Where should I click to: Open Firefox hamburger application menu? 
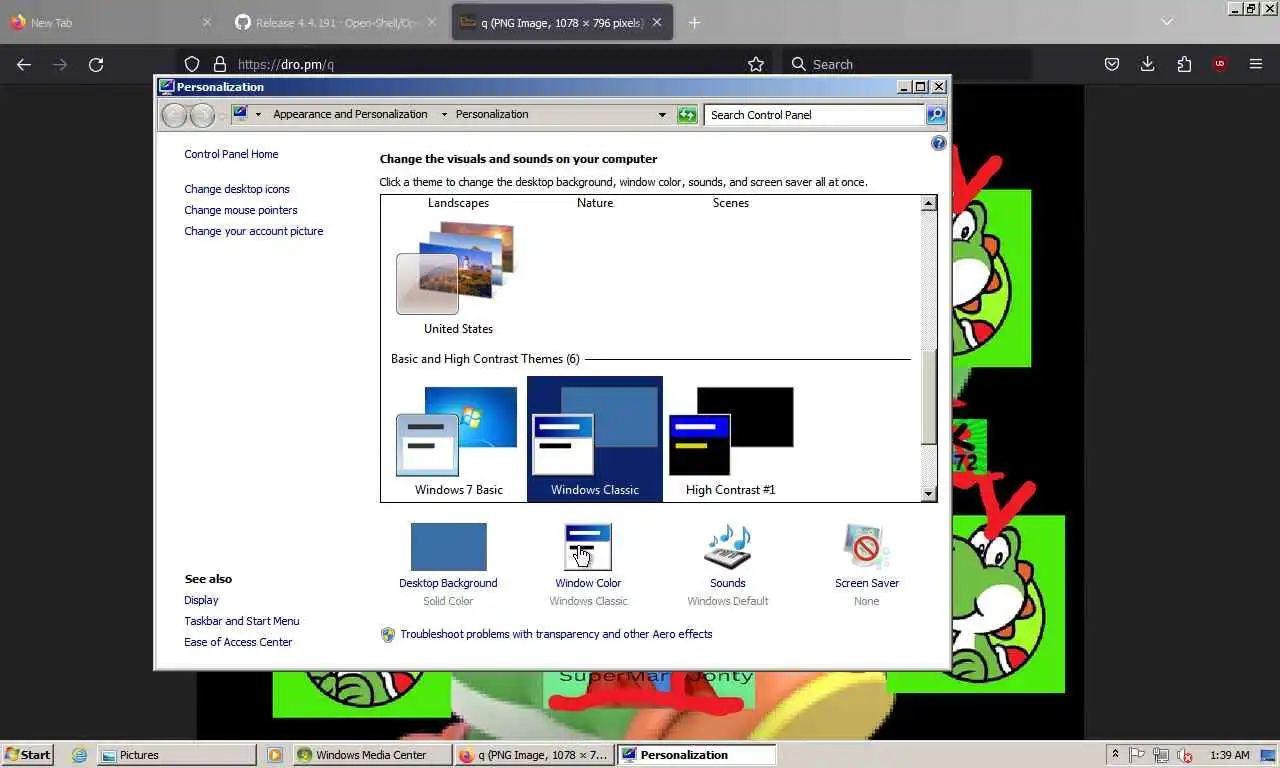coord(1256,64)
